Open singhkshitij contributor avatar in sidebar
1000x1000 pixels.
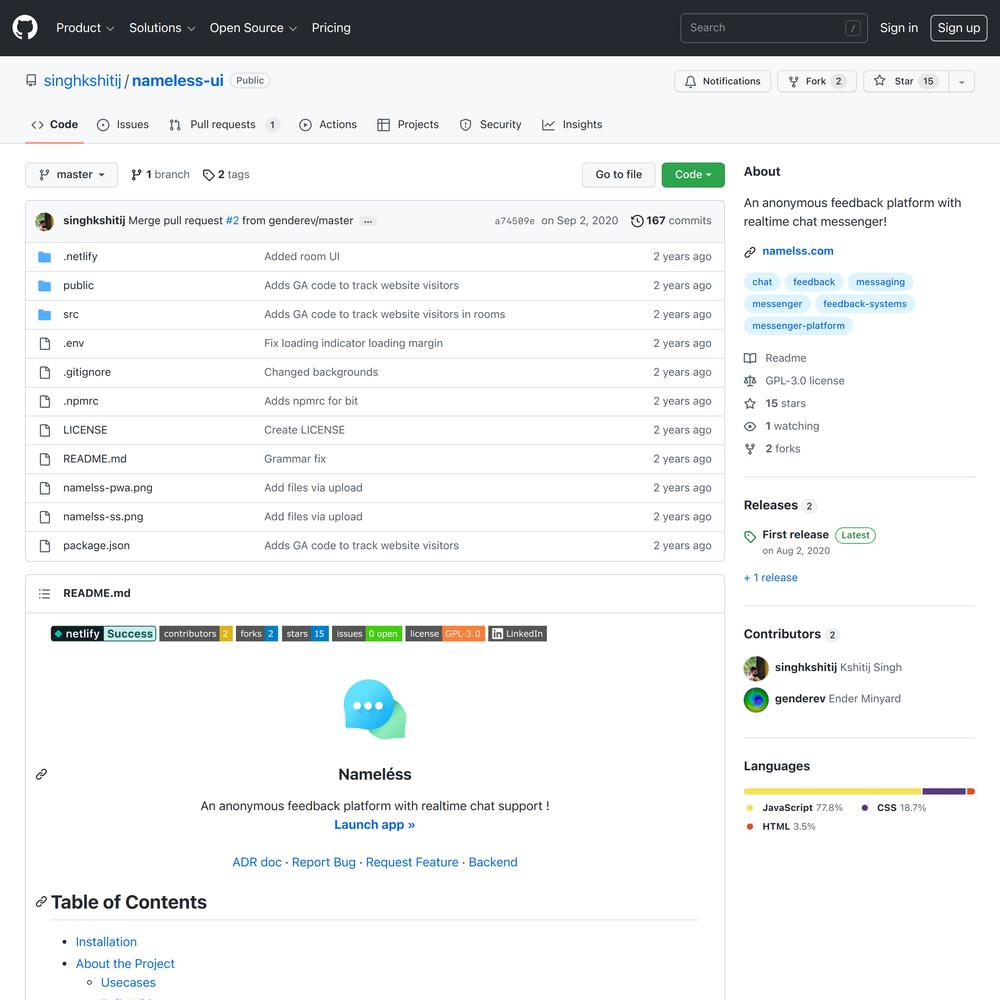pos(756,668)
